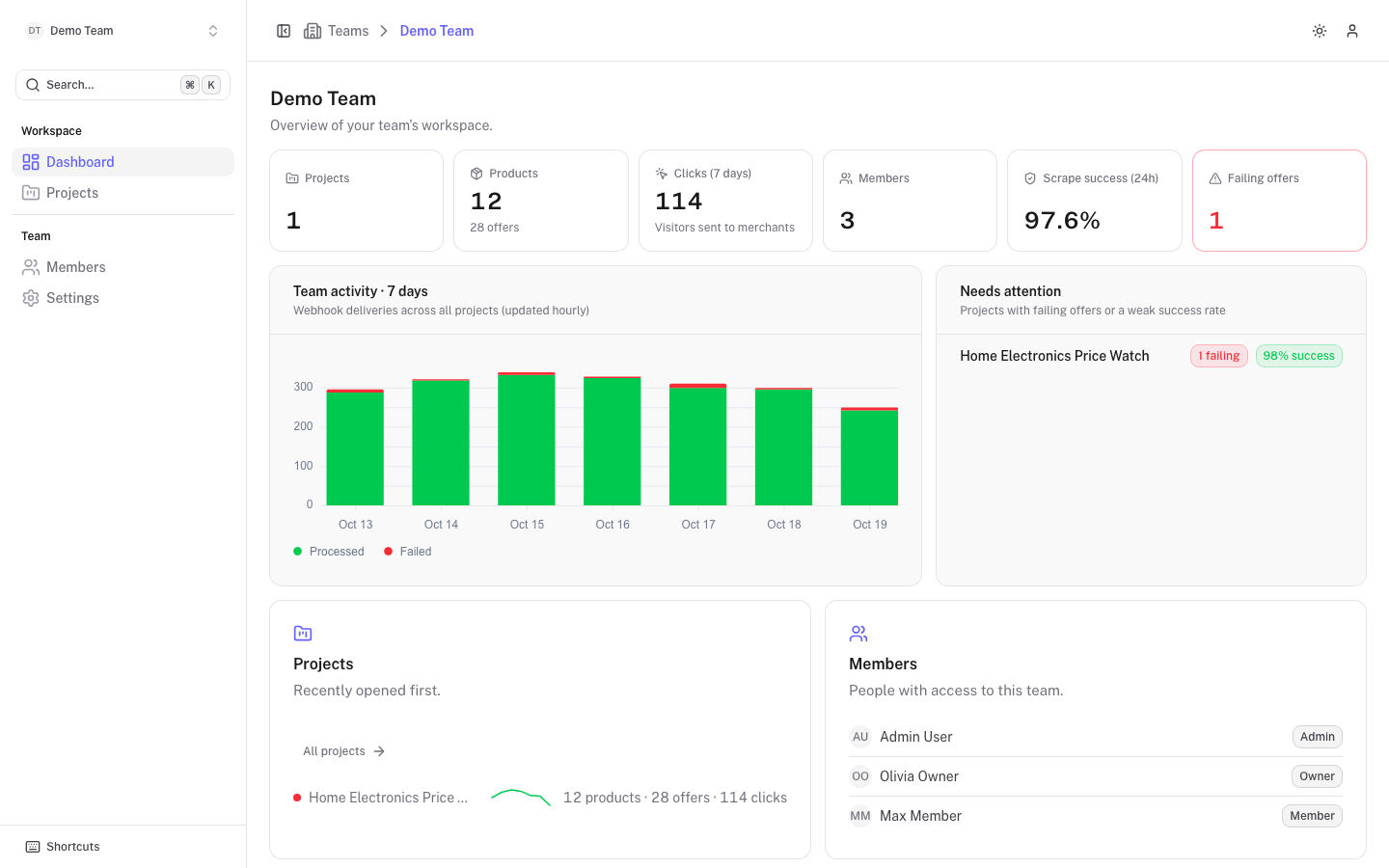1389x868 pixels.
Task: Click the Search input field
Action: (x=123, y=85)
